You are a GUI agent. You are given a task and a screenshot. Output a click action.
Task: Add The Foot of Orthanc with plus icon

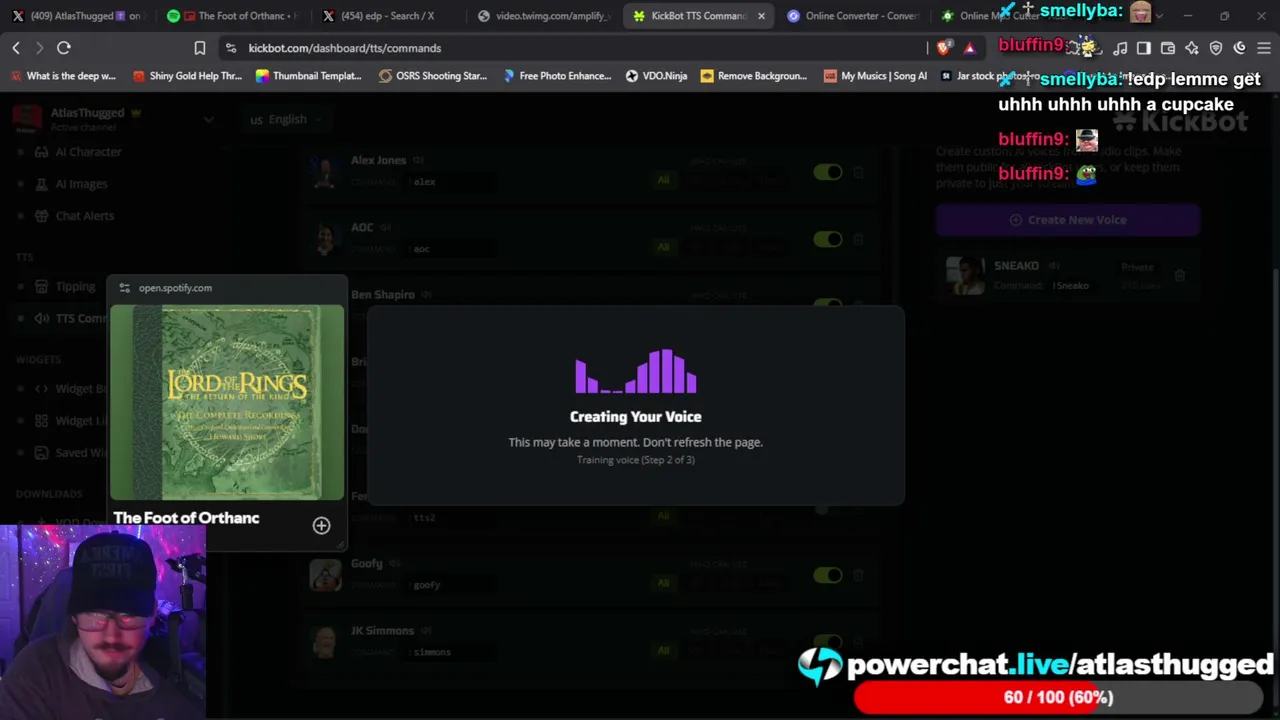point(321,526)
